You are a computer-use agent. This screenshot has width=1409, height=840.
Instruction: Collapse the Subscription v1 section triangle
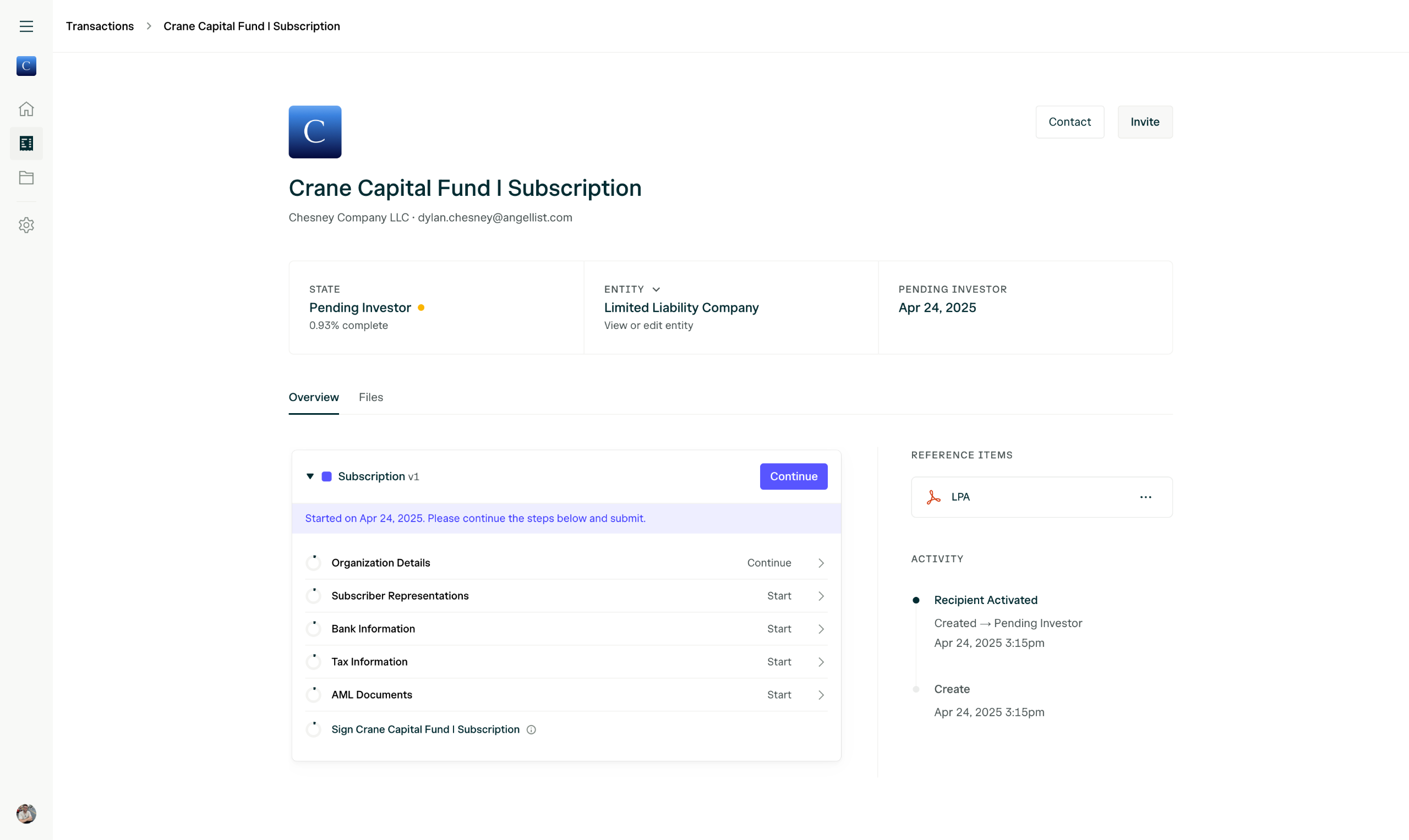[310, 476]
